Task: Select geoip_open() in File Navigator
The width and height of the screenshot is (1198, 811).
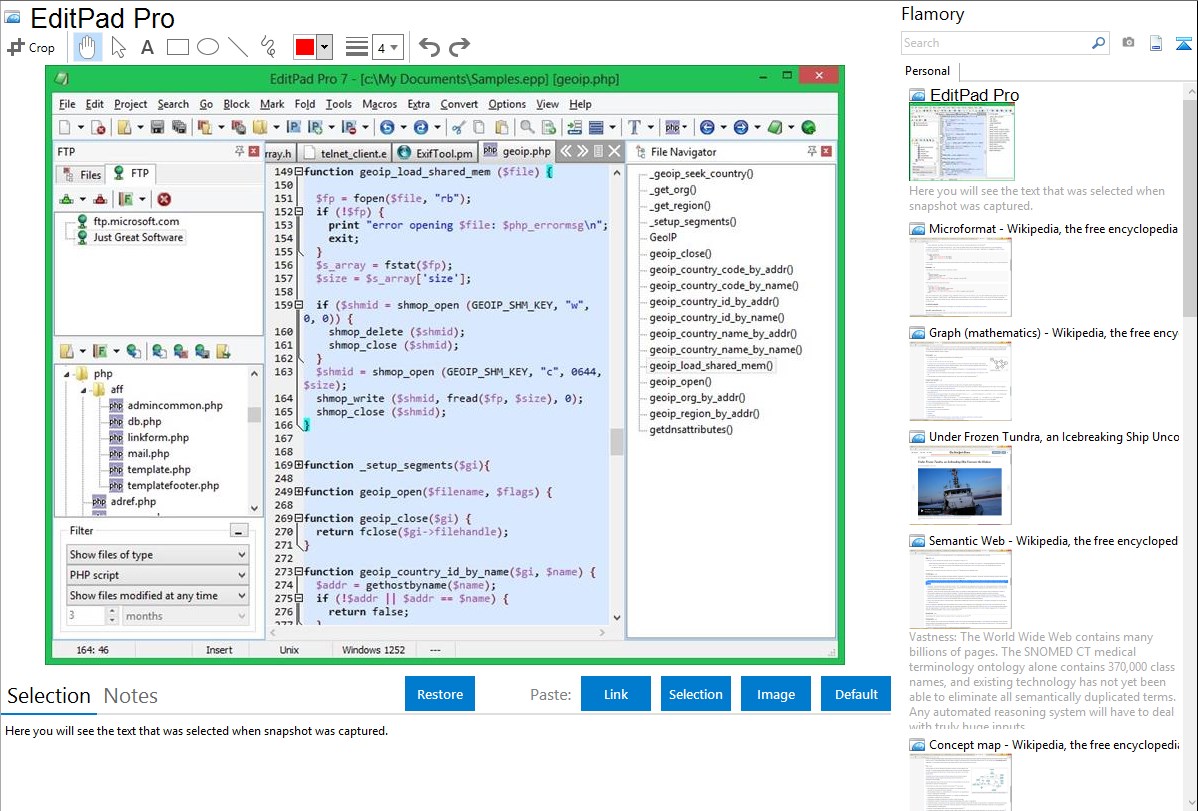Action: pos(680,381)
